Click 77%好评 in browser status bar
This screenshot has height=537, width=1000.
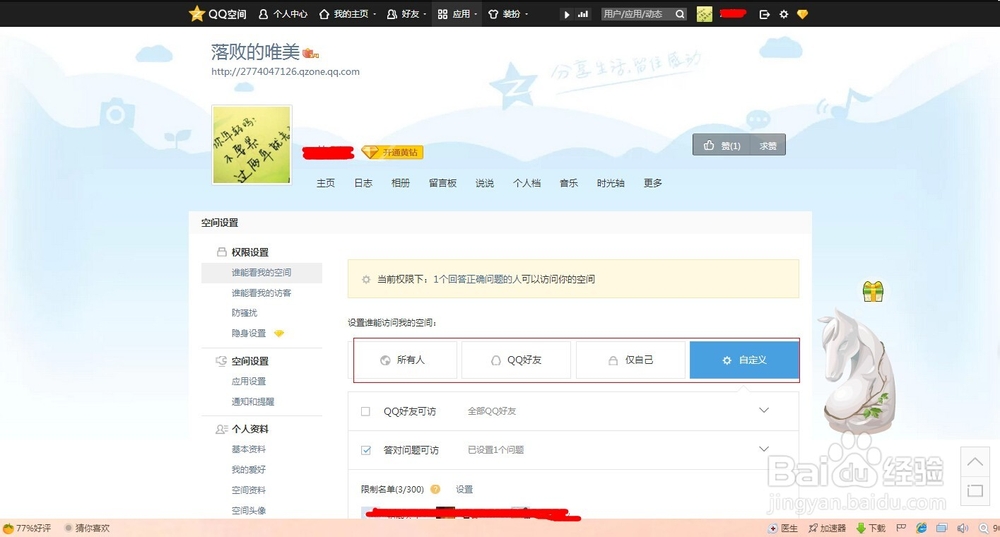[27, 528]
